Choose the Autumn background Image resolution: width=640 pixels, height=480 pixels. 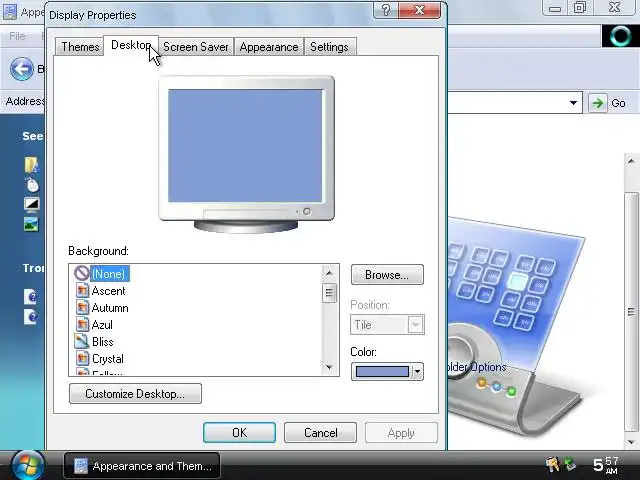point(110,308)
